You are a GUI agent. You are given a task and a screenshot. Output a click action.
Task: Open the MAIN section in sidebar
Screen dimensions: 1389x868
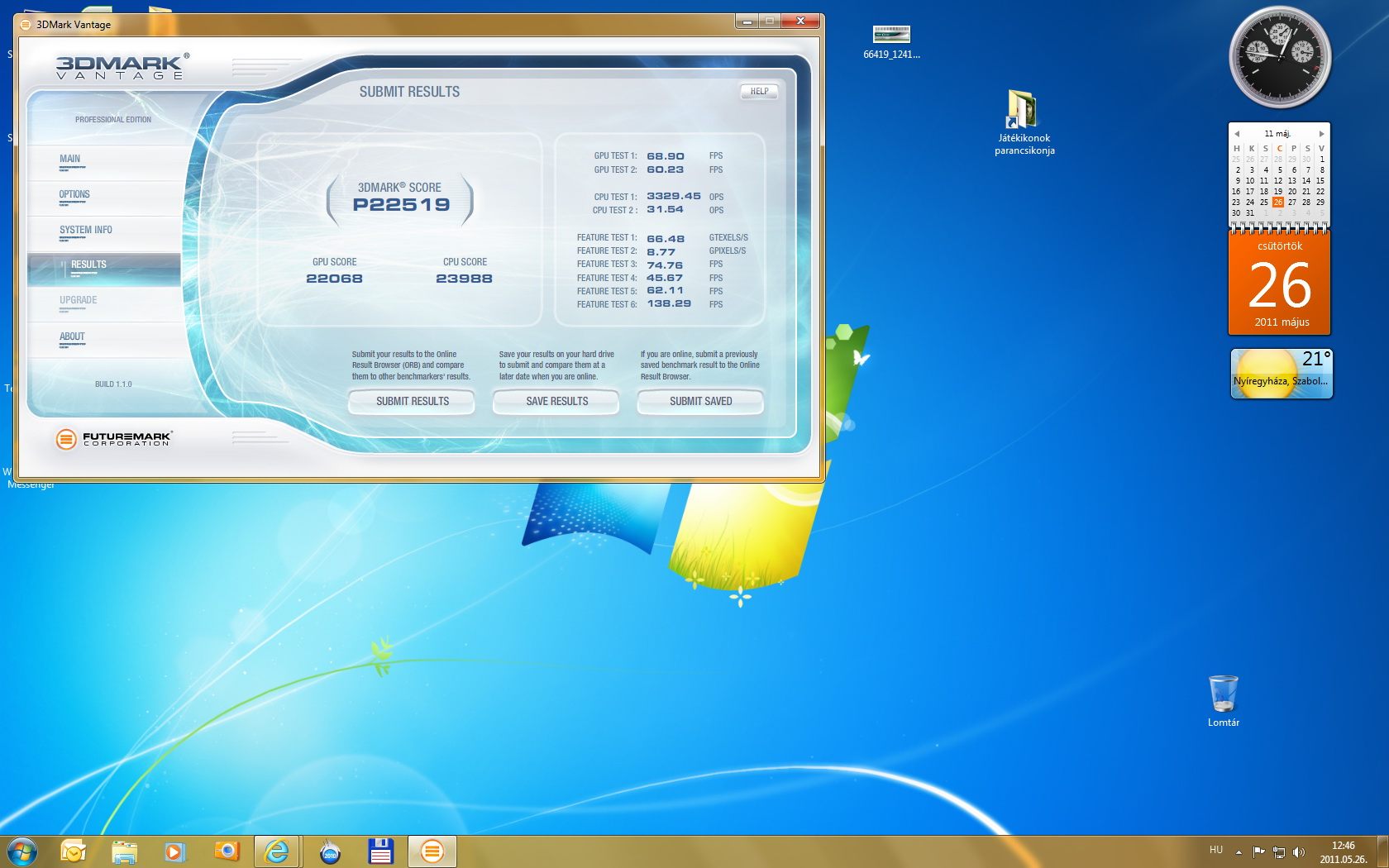(103, 163)
